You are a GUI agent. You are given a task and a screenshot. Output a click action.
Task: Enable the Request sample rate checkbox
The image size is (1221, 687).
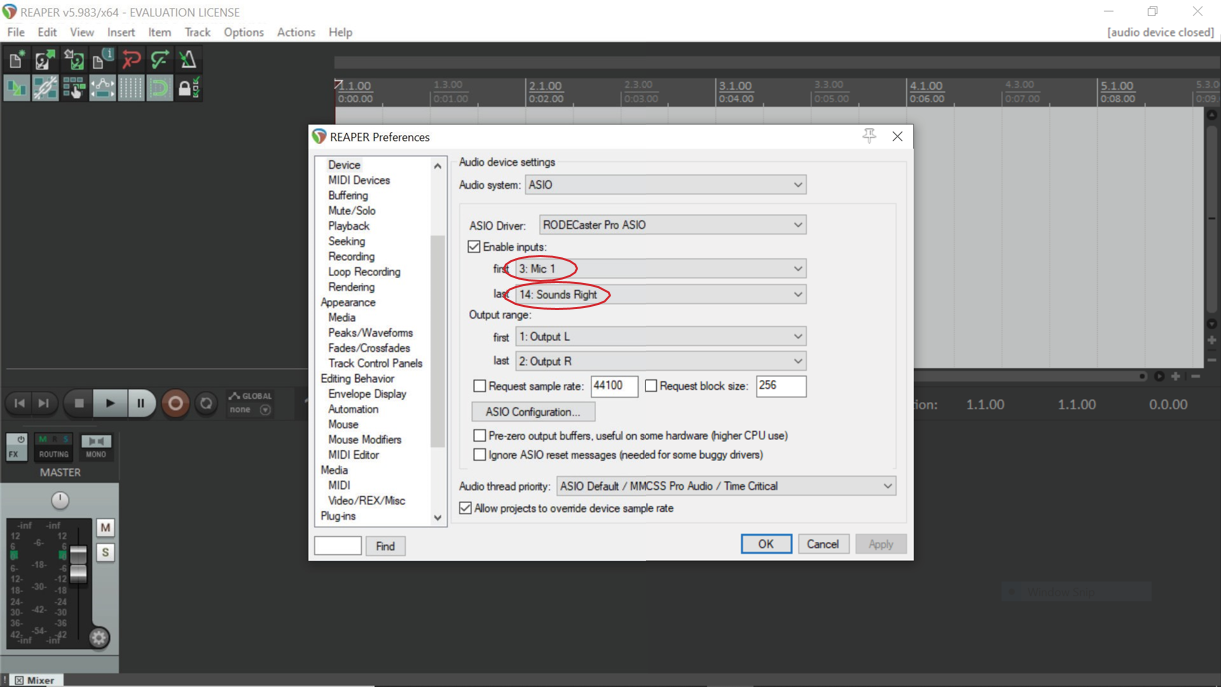(x=480, y=386)
